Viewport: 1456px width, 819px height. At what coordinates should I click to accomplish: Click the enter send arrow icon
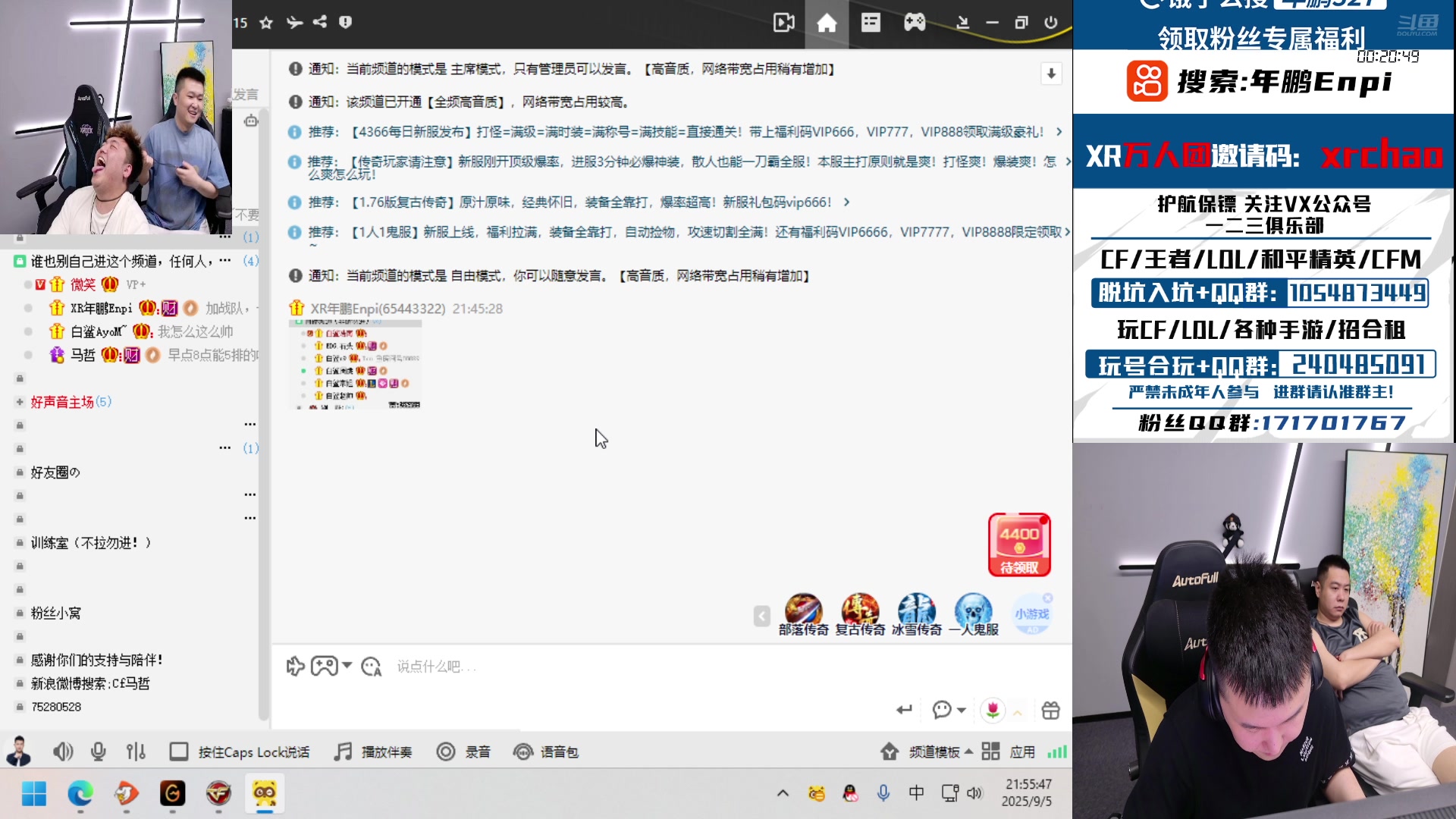pos(904,710)
